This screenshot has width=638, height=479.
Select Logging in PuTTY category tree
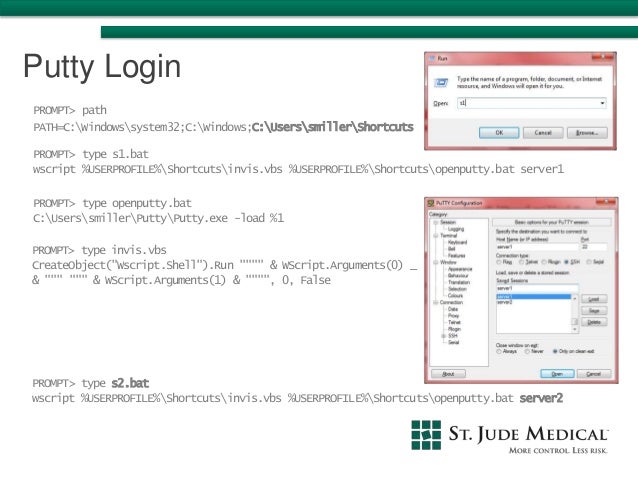click(x=456, y=229)
